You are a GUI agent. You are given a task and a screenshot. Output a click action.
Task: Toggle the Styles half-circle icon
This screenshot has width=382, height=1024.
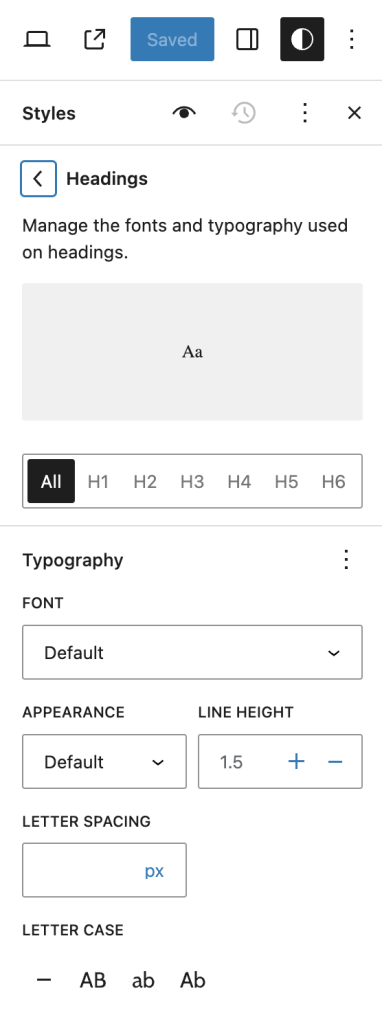pos(302,39)
